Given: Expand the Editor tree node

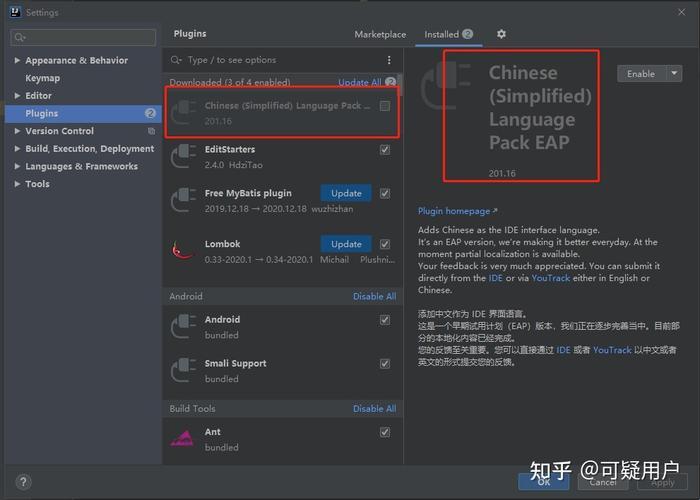Looking at the screenshot, I should pos(17,96).
